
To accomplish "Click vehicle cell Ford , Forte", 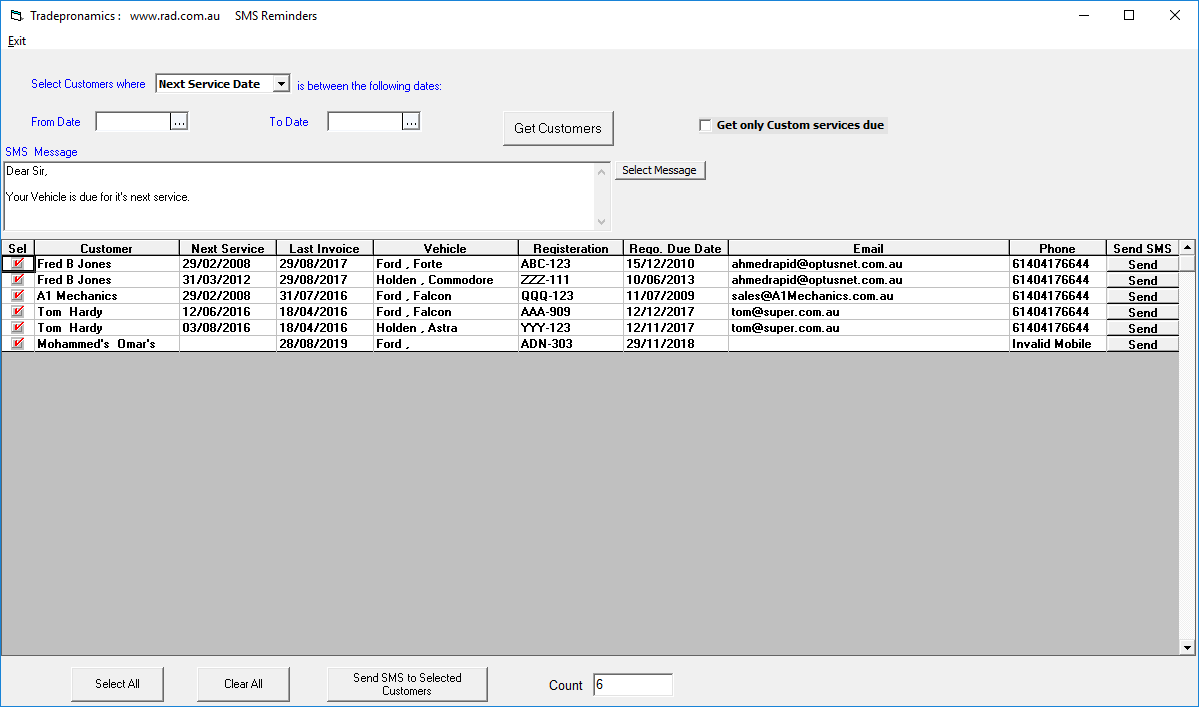I will [x=445, y=264].
